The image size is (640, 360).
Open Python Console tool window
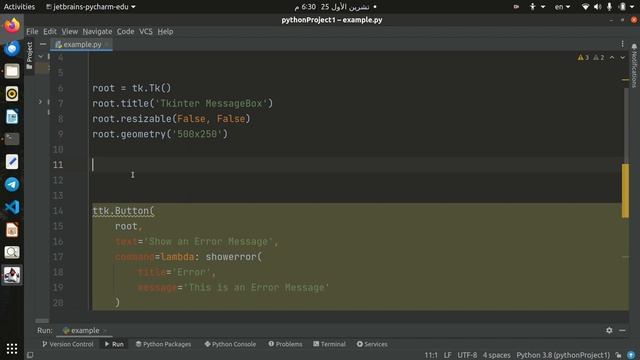point(230,344)
